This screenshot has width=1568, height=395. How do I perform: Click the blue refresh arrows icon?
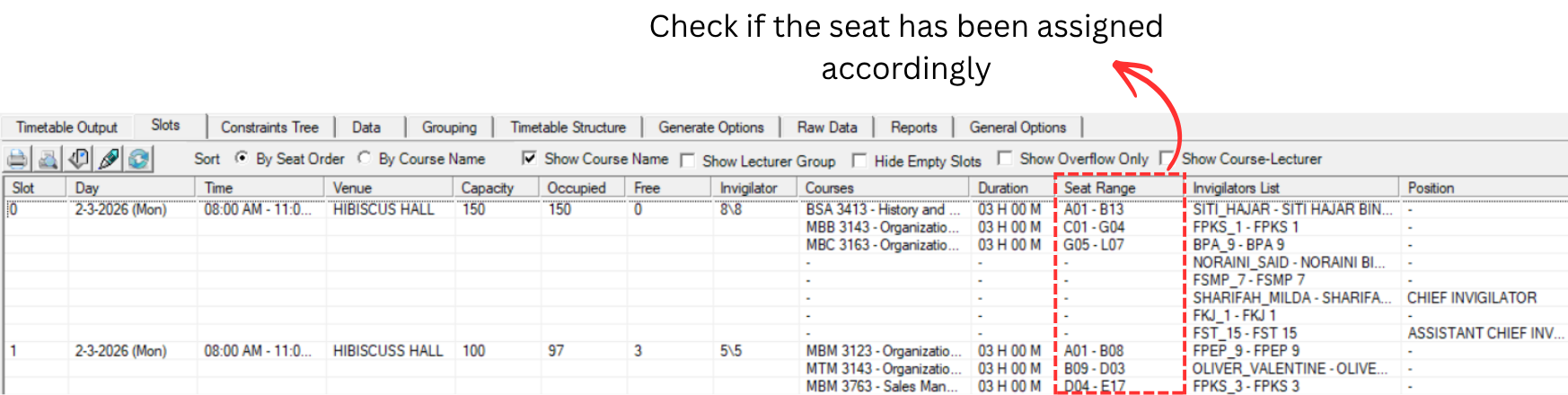(138, 159)
